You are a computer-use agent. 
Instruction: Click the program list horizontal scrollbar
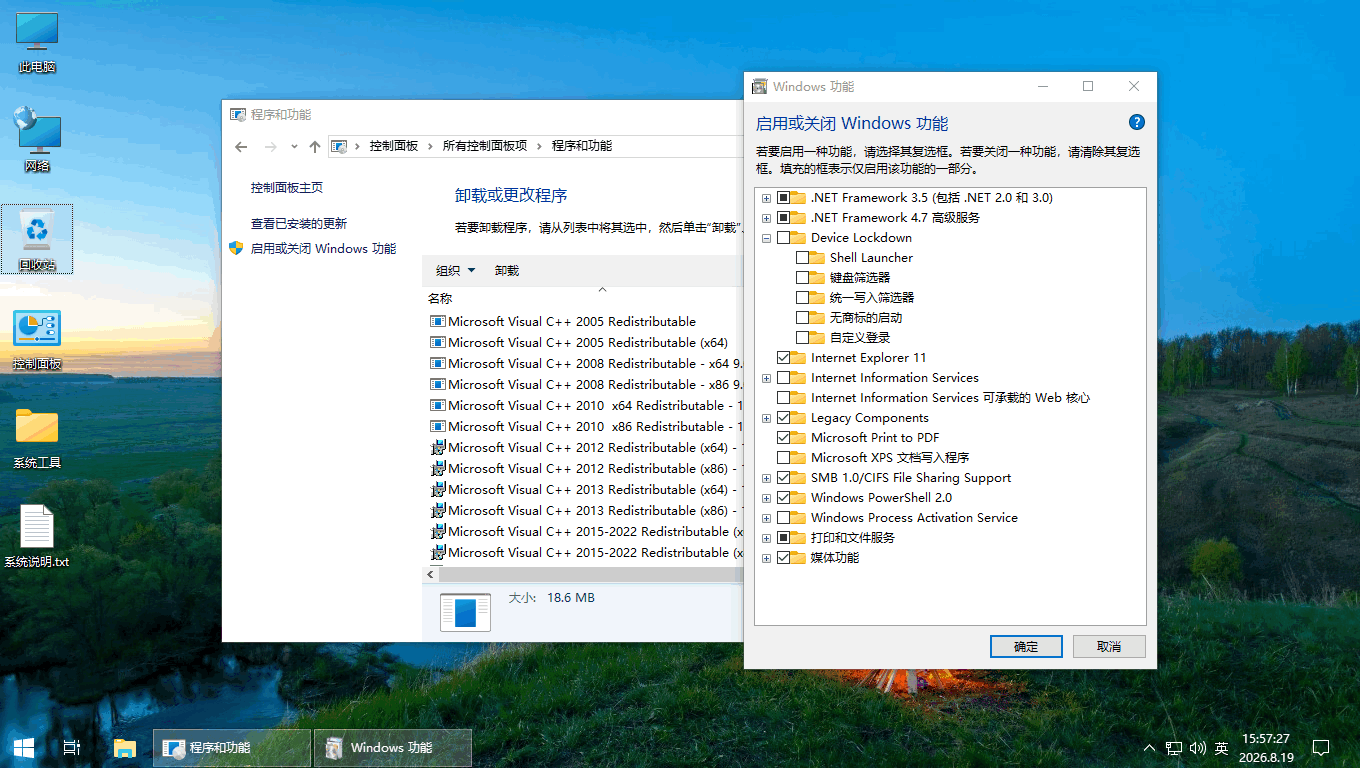[589, 574]
